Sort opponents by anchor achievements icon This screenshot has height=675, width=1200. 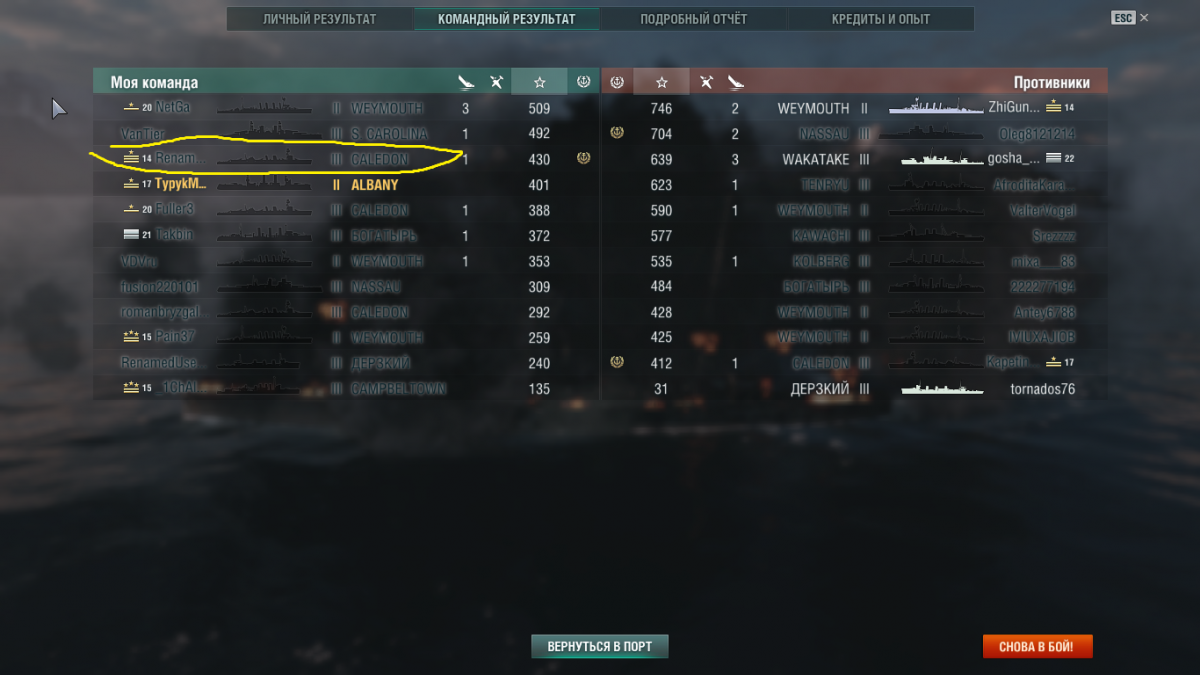(x=617, y=82)
